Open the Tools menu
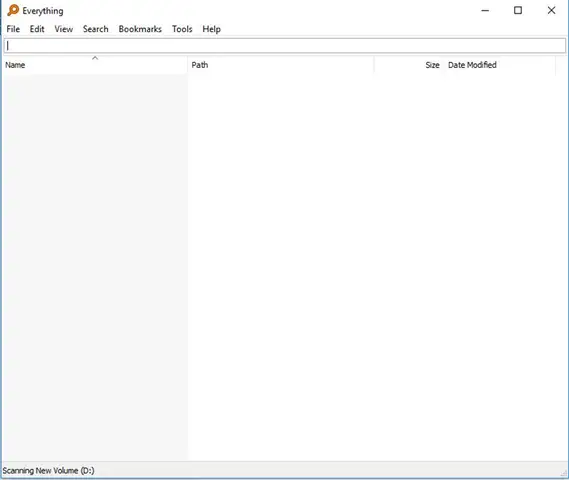 pos(182,29)
